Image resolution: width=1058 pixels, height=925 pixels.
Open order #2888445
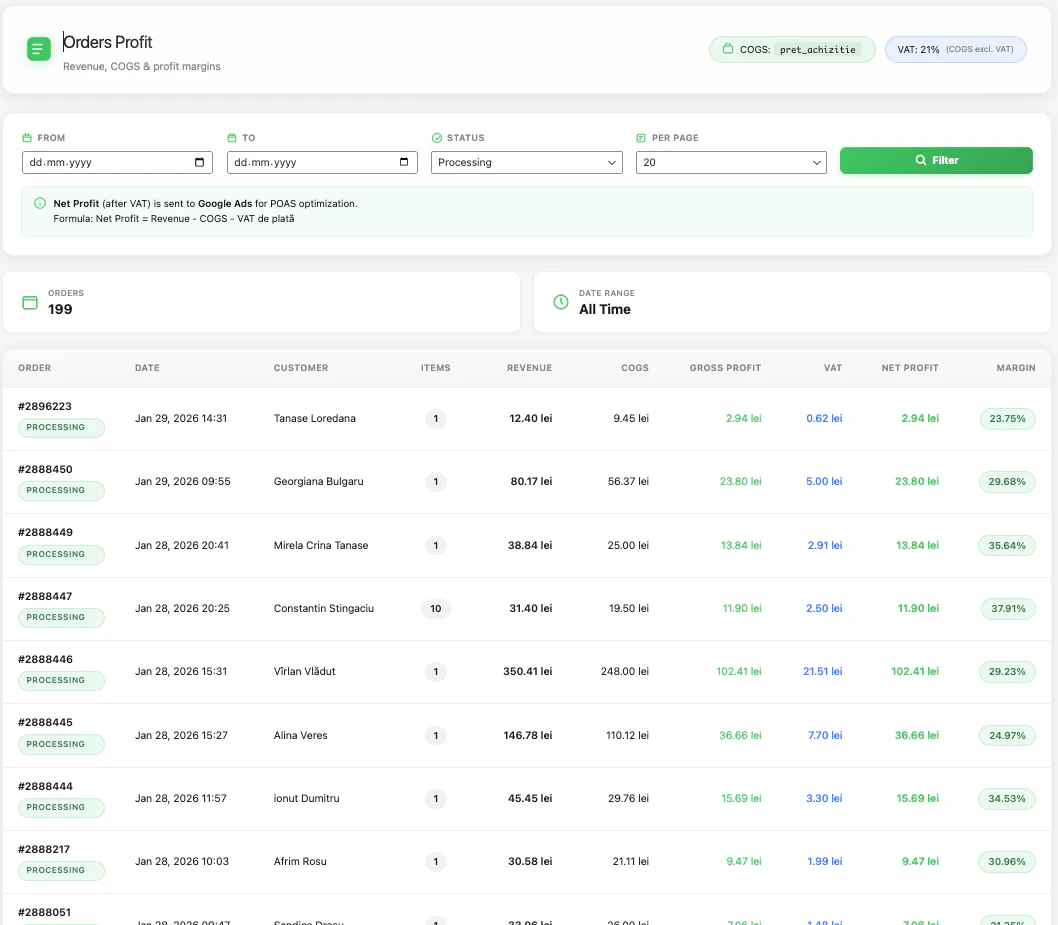click(45, 722)
